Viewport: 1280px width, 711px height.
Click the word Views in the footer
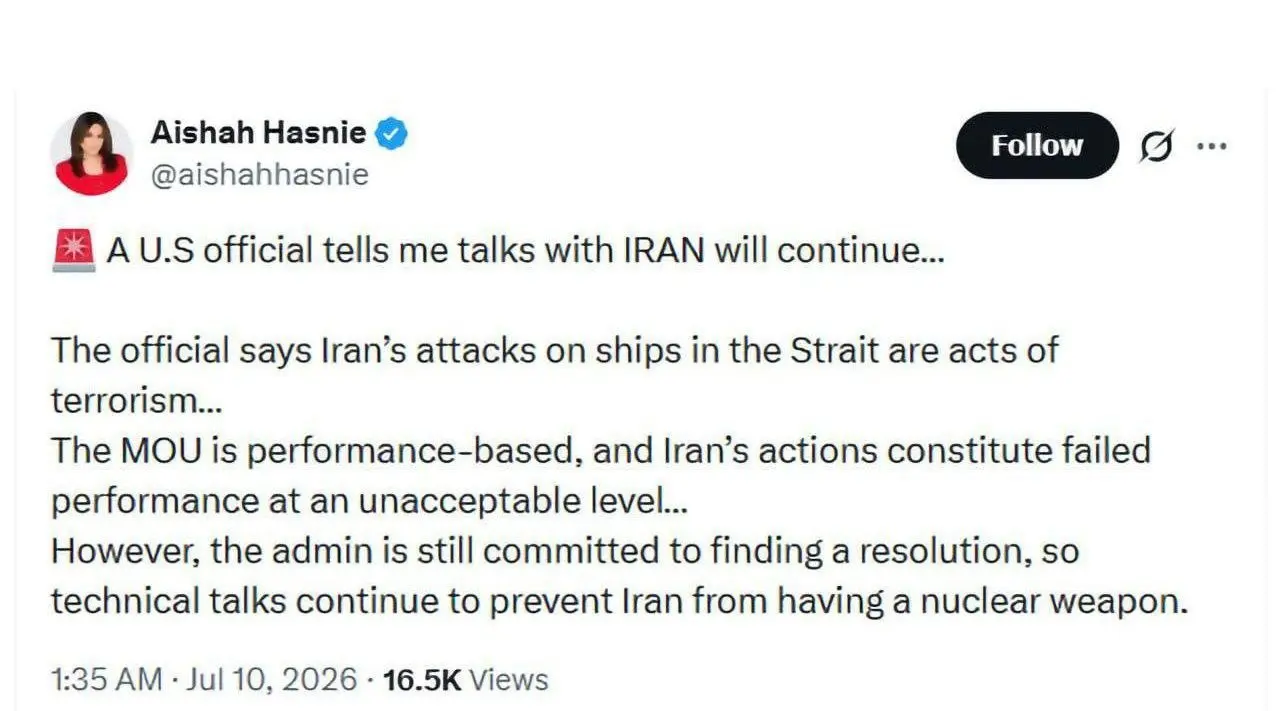[509, 680]
